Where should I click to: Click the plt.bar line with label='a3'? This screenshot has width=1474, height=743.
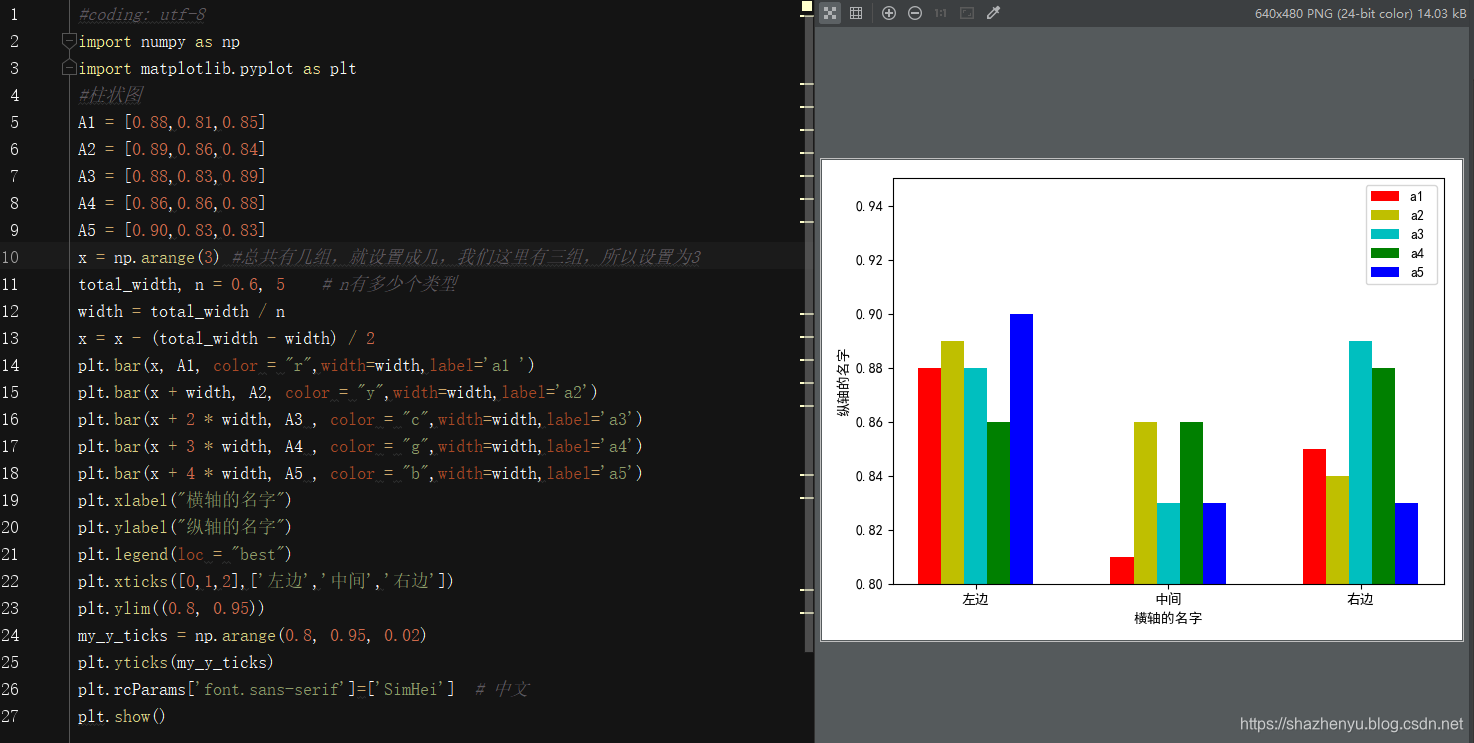[x=361, y=419]
